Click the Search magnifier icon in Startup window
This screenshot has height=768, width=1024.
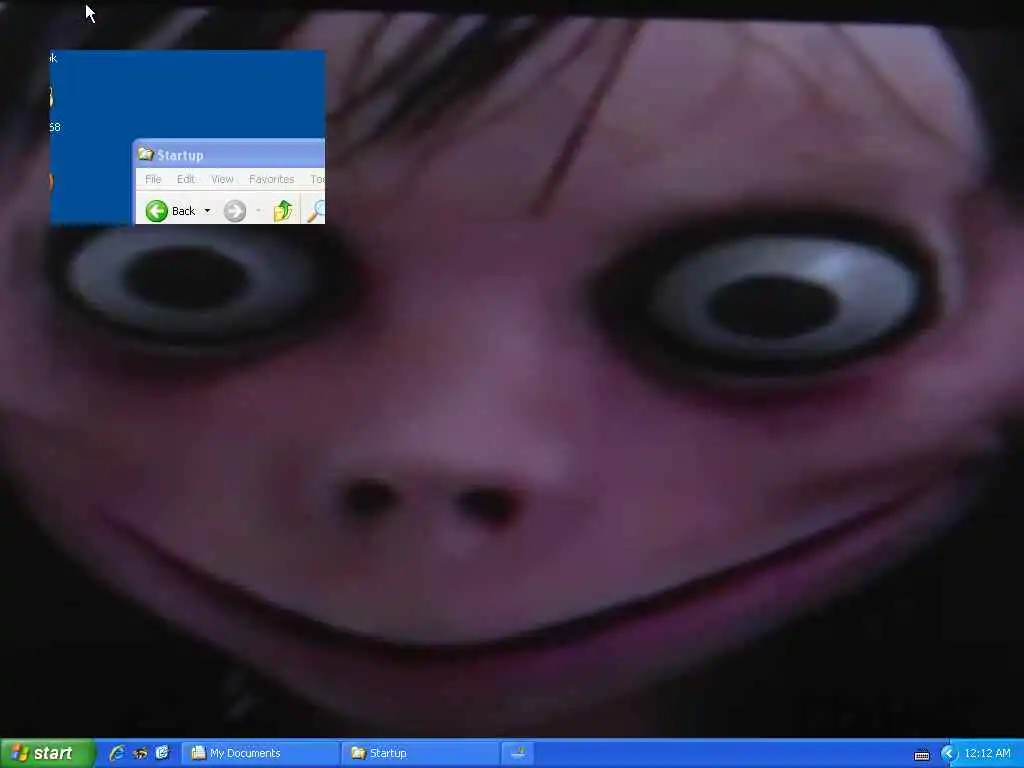(x=316, y=210)
